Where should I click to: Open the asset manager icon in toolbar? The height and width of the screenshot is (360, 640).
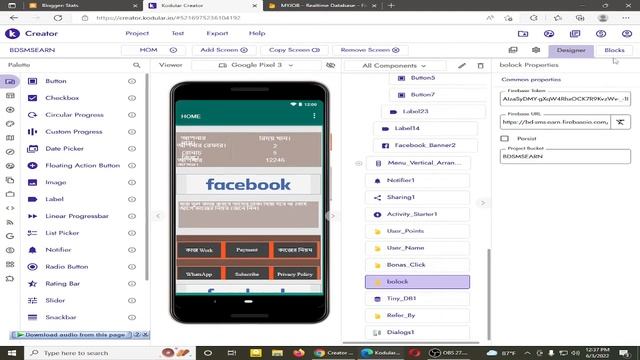click(513, 50)
